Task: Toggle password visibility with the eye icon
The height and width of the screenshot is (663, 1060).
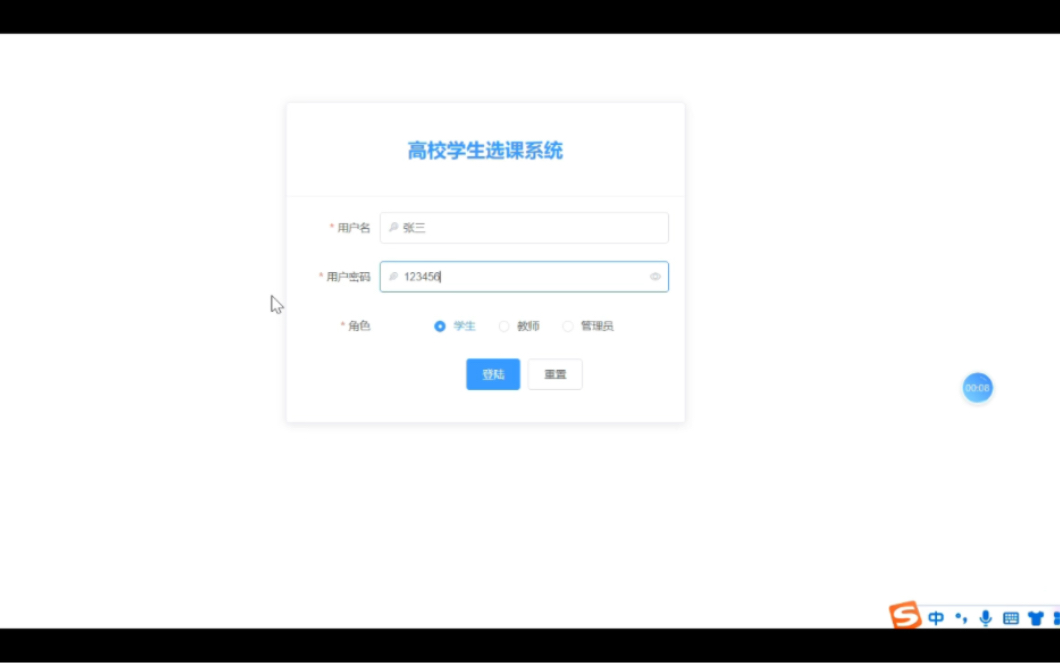Action: 655,276
